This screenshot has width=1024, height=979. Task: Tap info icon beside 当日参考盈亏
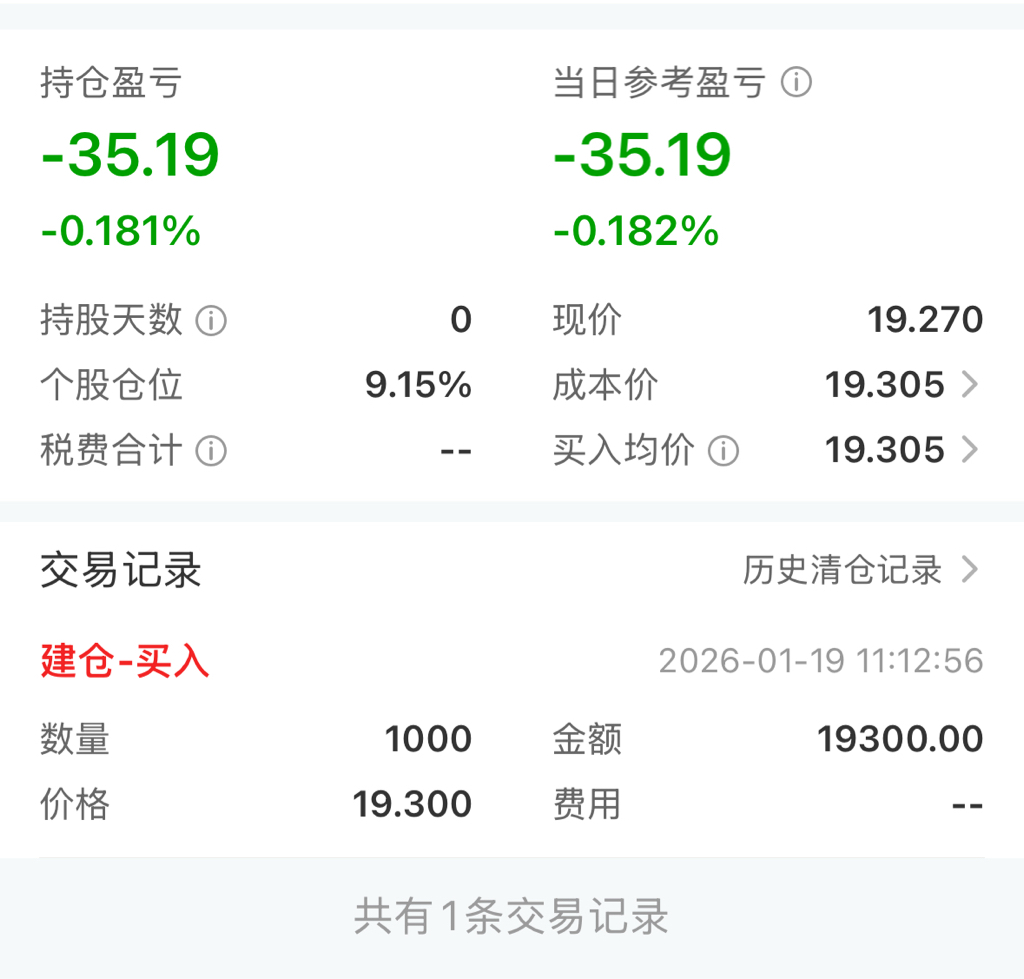coord(796,82)
